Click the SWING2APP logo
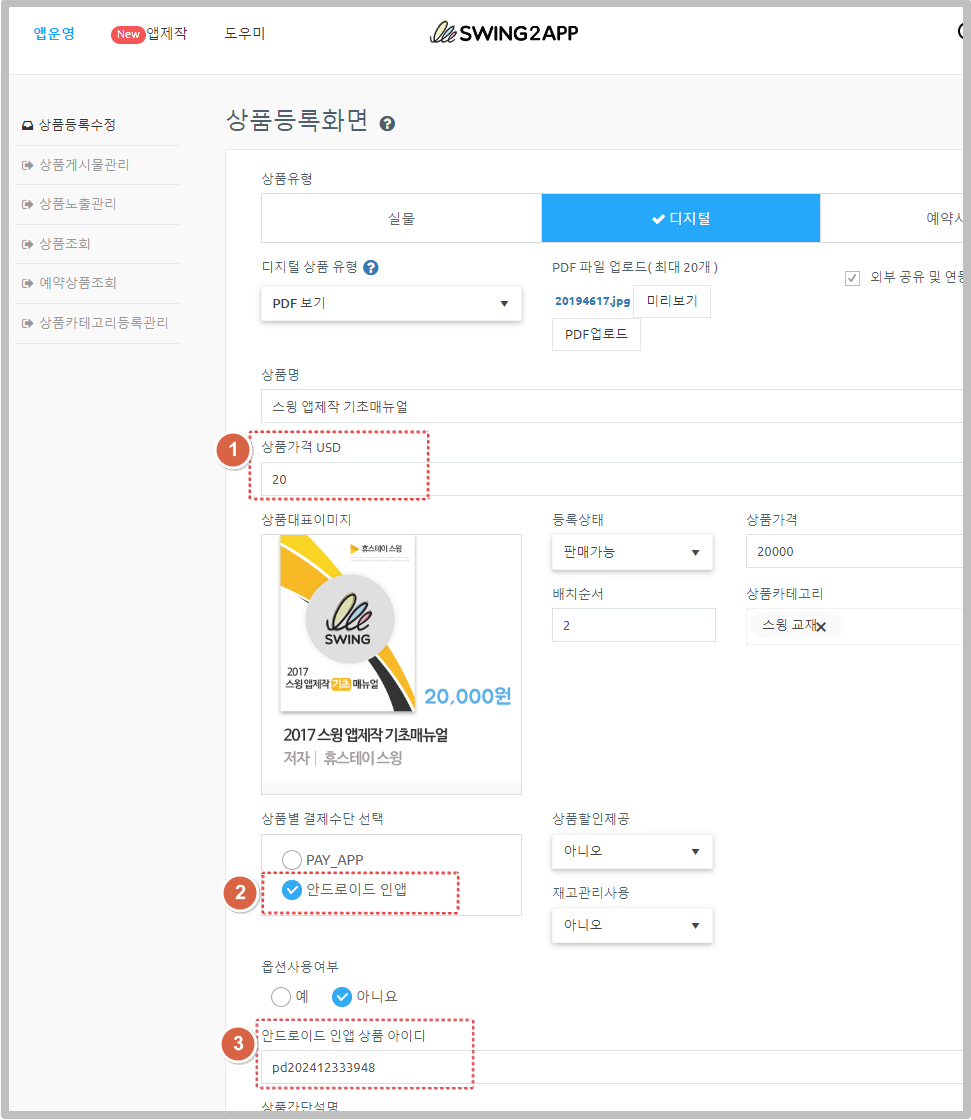The height and width of the screenshot is (1120, 971). (x=504, y=33)
